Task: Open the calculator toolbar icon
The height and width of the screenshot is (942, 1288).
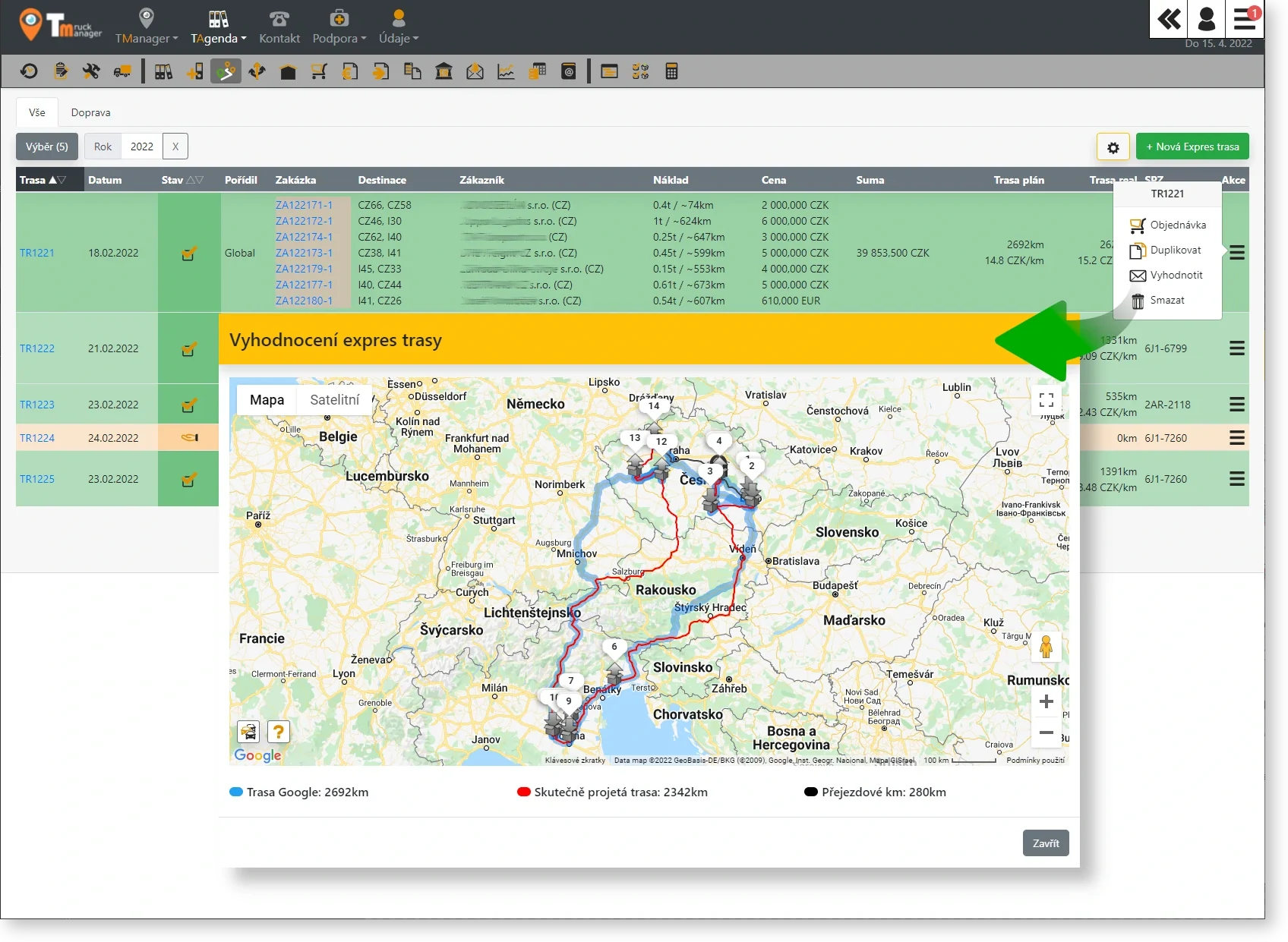Action: click(671, 71)
